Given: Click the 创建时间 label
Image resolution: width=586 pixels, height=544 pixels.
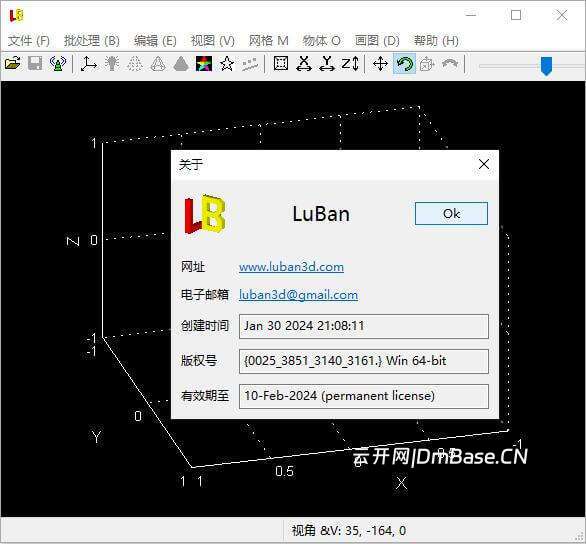Looking at the screenshot, I should point(204,326).
